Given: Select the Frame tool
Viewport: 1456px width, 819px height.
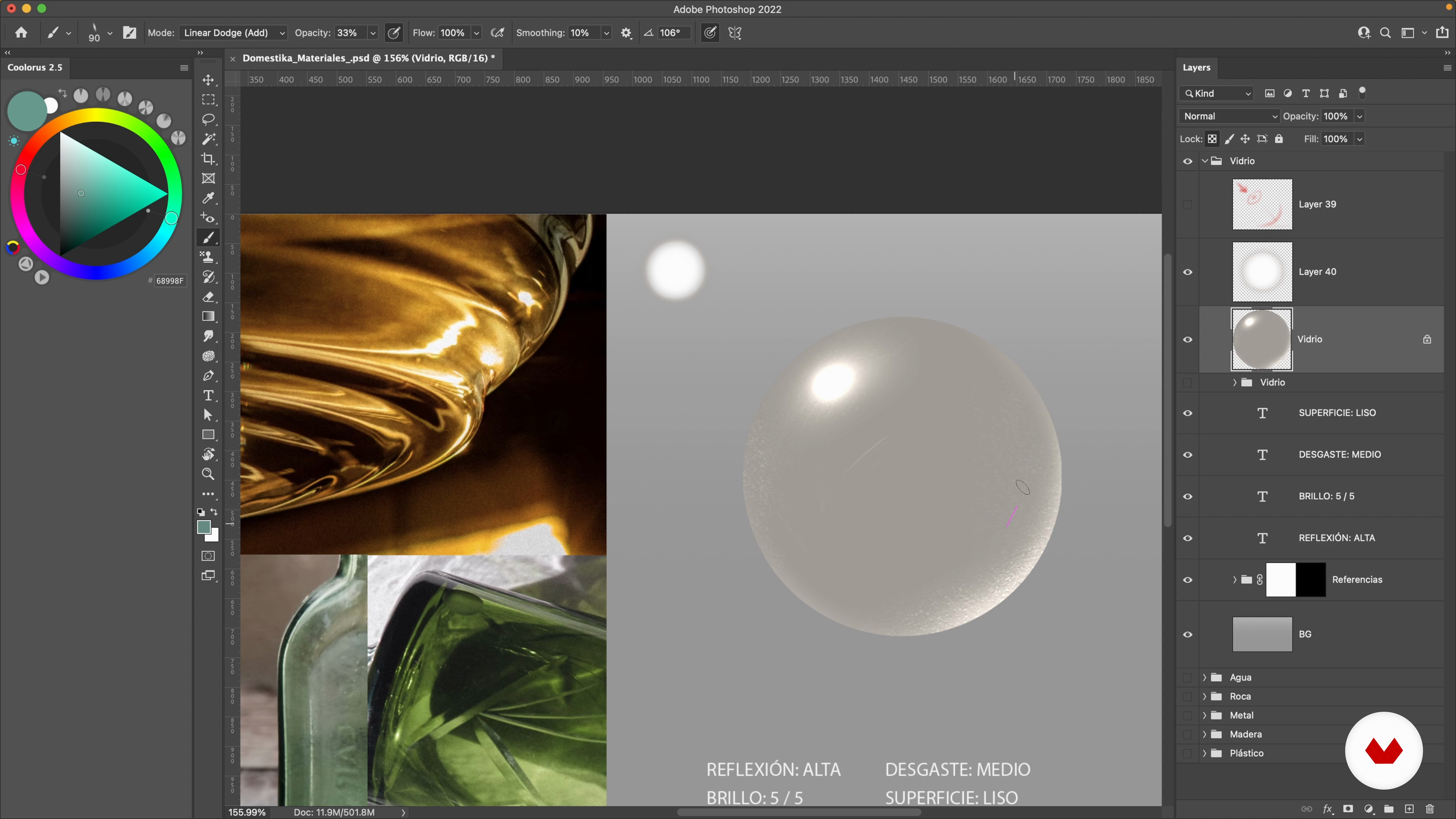Looking at the screenshot, I should click(209, 179).
